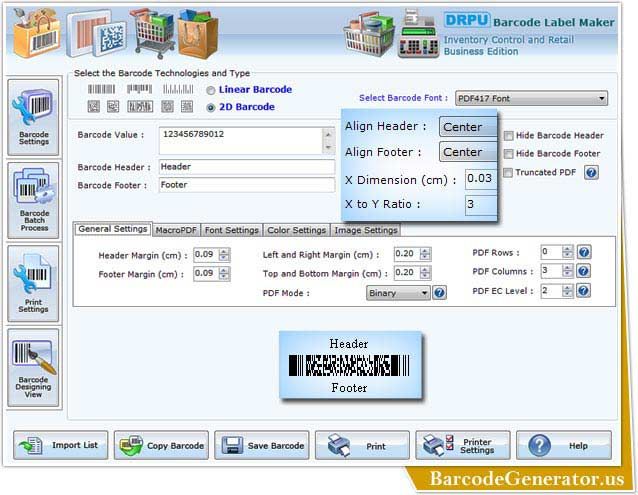Adjust the PDF EC Level spinner arrows

pos(568,290)
